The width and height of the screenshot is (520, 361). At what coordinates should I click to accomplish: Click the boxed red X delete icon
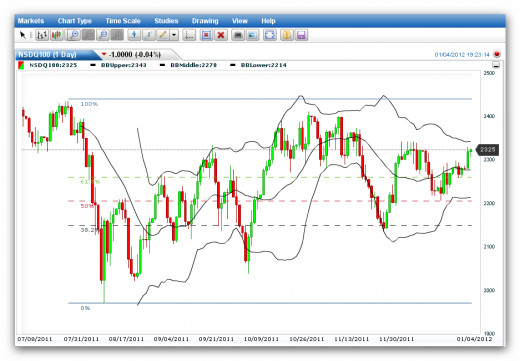206,35
